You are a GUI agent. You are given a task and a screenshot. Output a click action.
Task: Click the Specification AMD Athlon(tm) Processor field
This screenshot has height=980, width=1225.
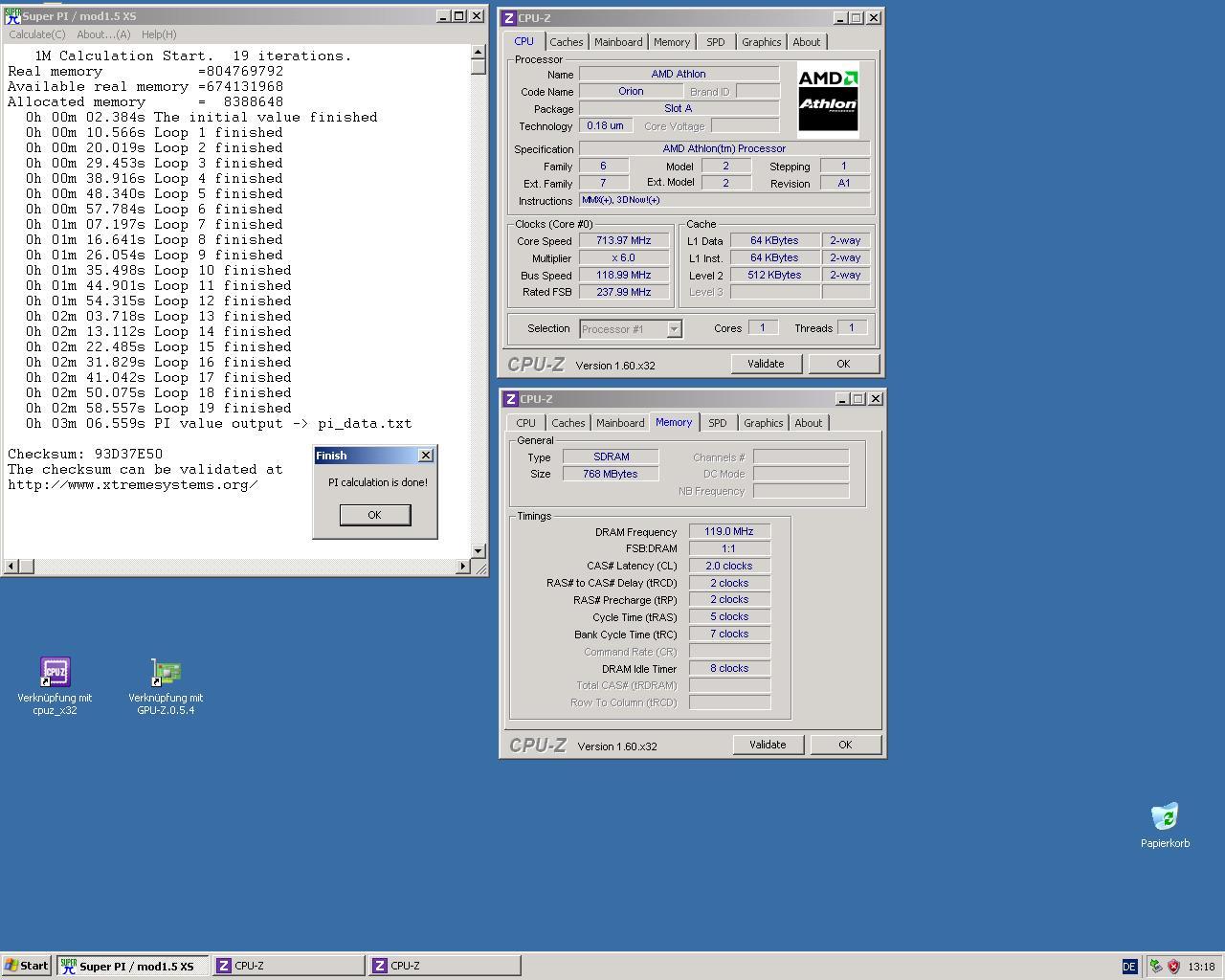coord(724,148)
